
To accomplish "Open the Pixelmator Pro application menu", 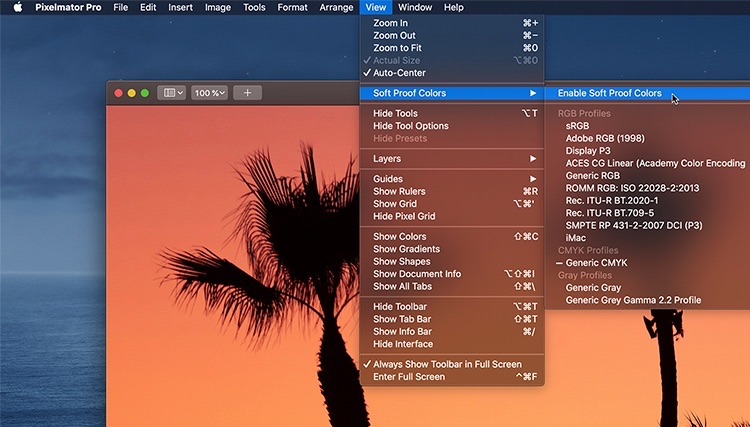I will (68, 7).
